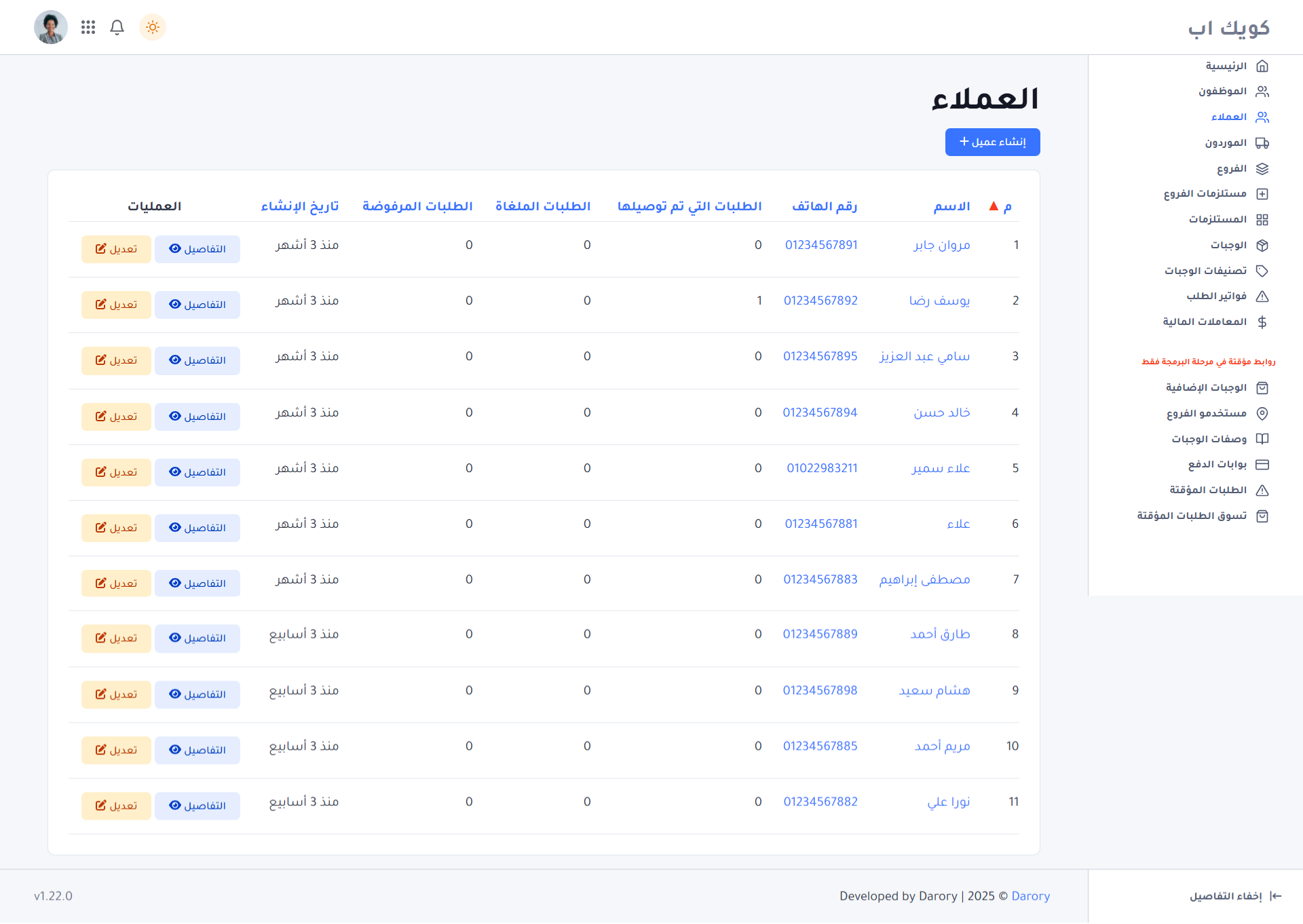Click the pencil icon in تعديل for يوسف رضا
The height and width of the screenshot is (924, 1303).
point(101,304)
